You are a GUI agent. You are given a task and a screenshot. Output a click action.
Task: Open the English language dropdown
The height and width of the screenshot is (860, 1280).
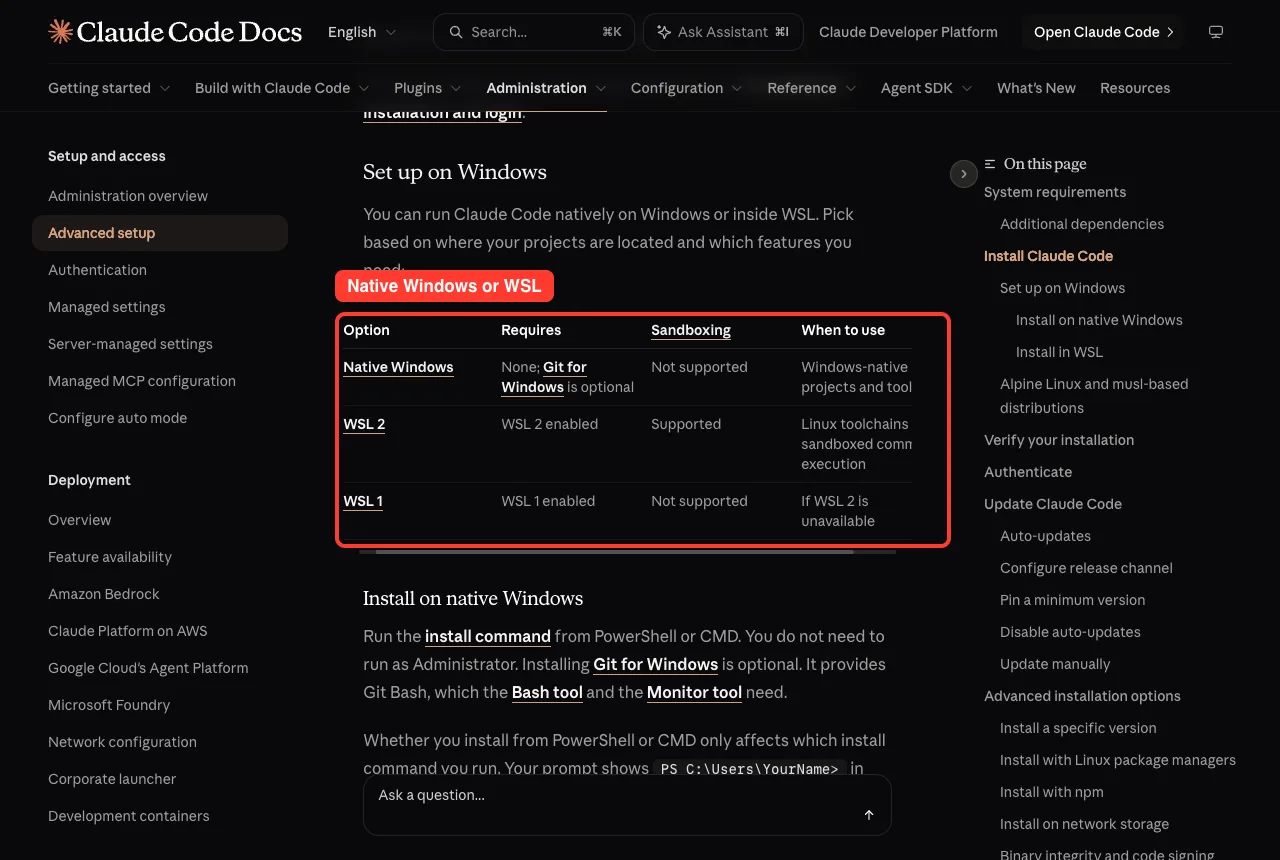pyautogui.click(x=362, y=32)
